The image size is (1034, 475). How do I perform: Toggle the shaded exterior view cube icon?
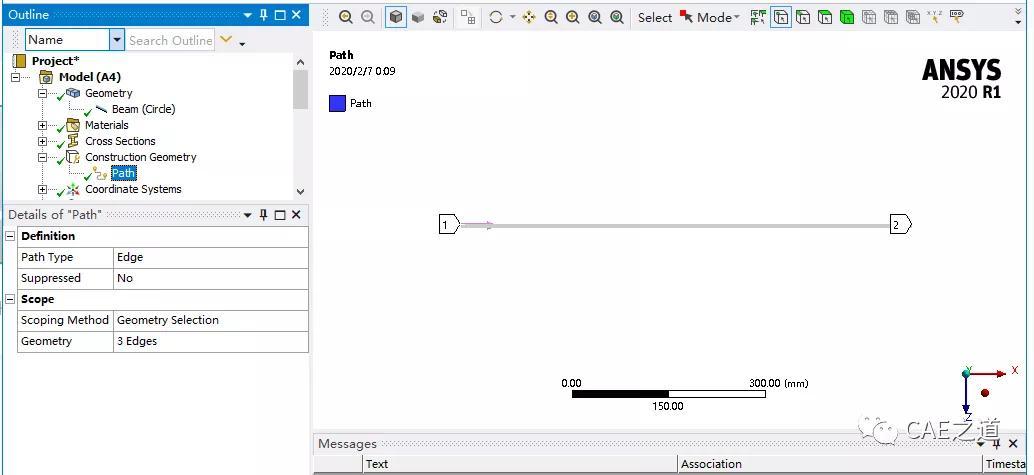point(396,17)
